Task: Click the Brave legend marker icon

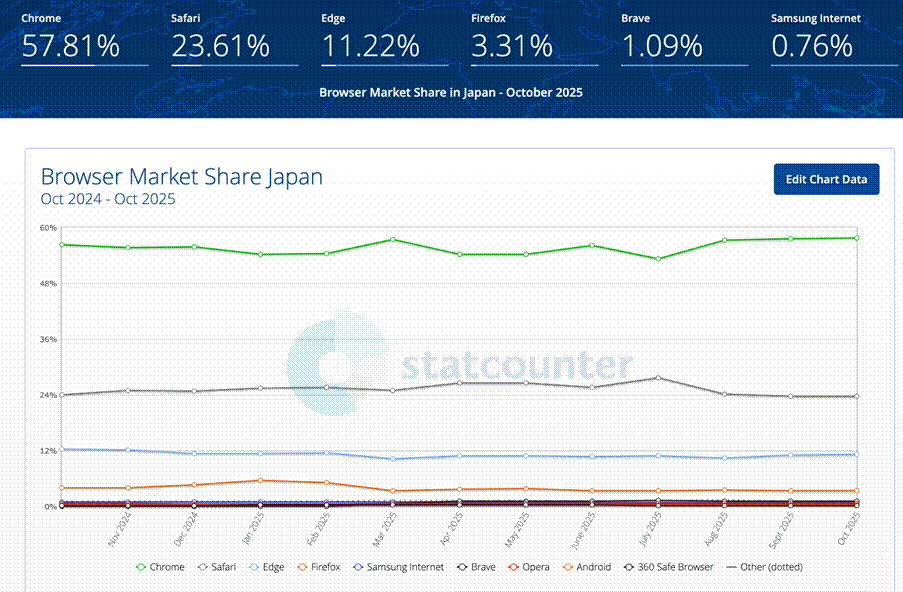Action: tap(462, 567)
